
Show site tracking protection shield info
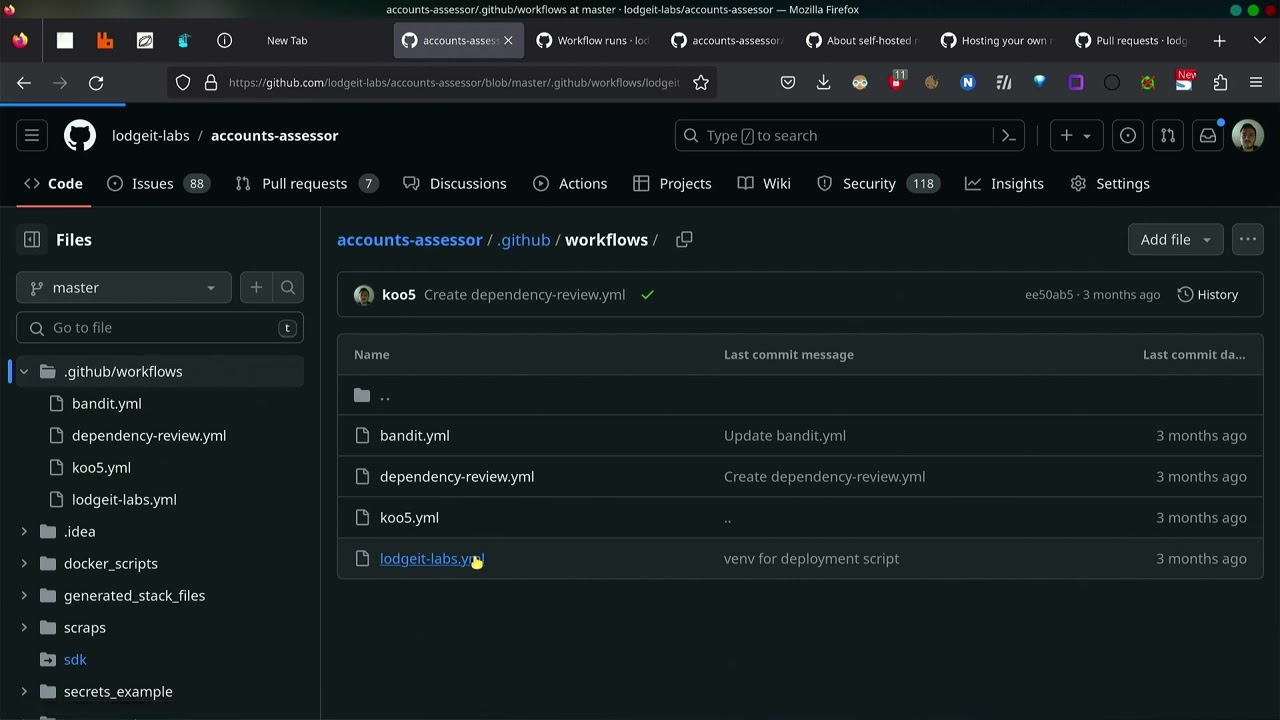click(183, 83)
